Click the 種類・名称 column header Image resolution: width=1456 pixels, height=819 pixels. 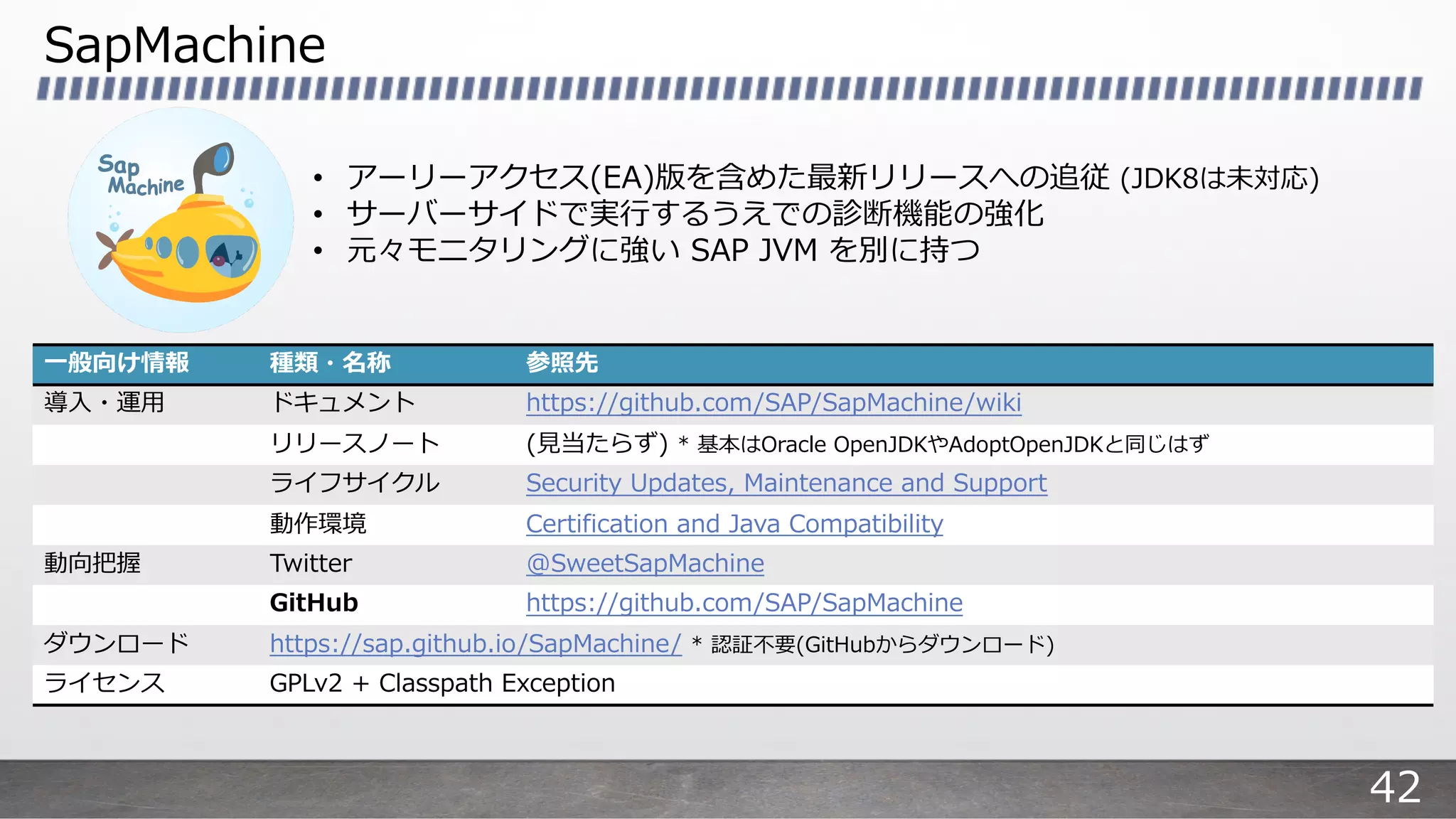tap(331, 363)
